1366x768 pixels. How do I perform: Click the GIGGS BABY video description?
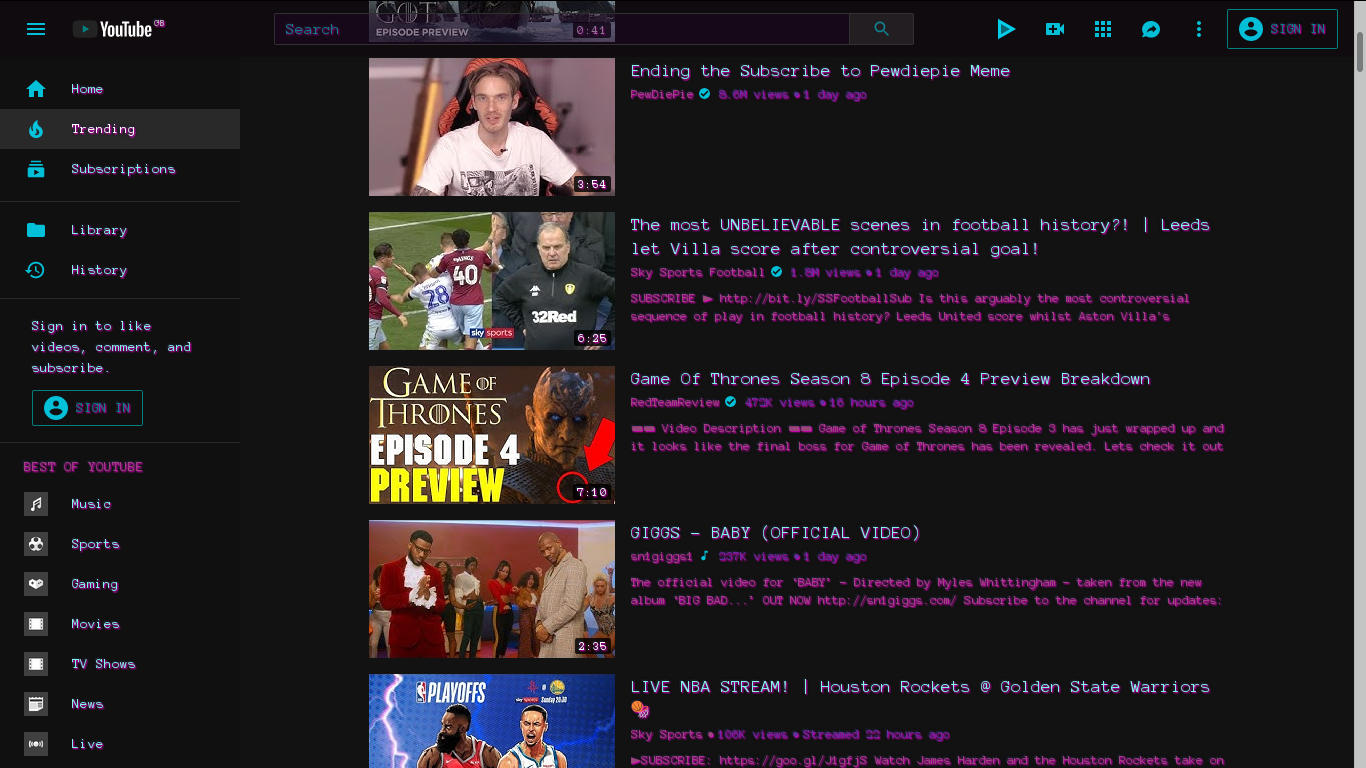(926, 592)
